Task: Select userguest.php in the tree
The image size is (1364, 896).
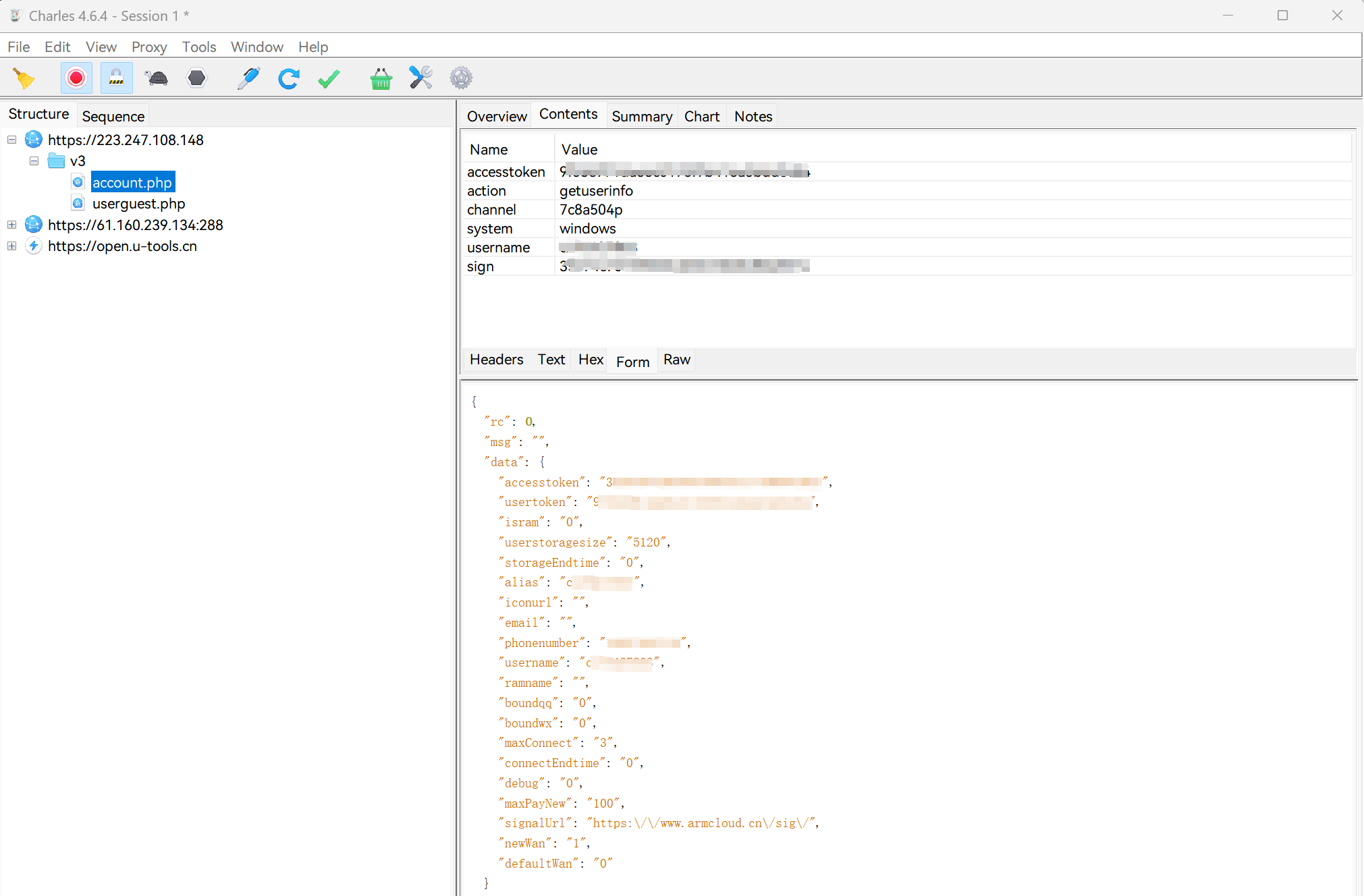Action: coord(138,203)
